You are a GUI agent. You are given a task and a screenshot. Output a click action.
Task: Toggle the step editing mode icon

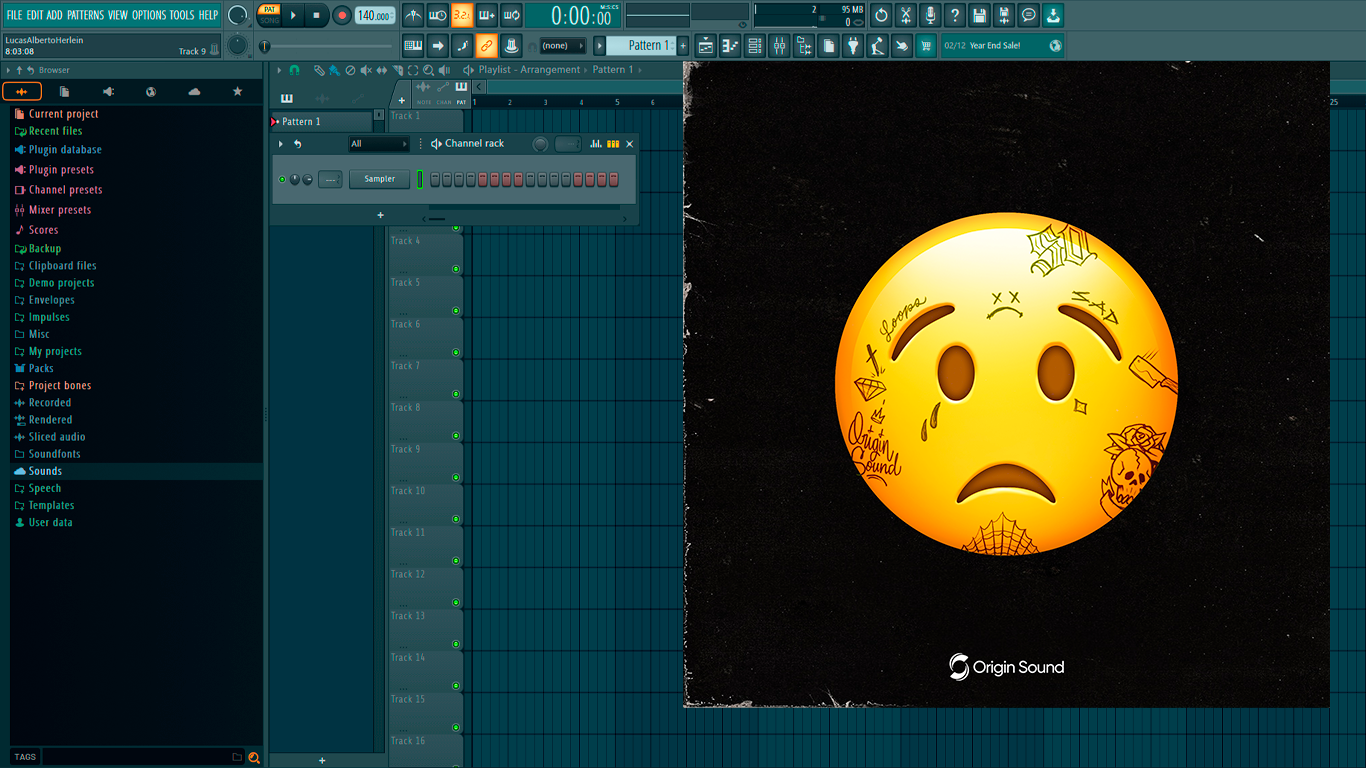(x=462, y=45)
